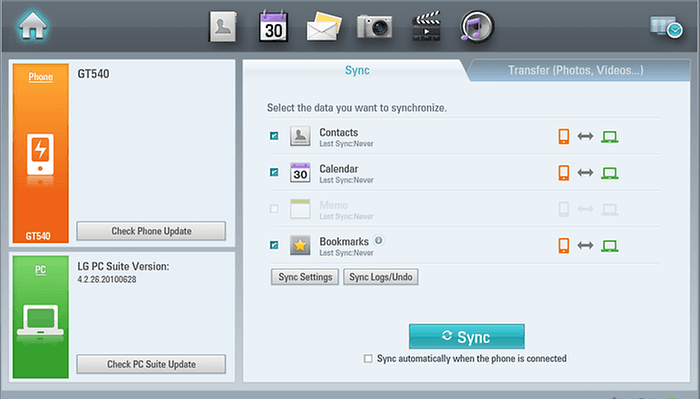
Task: Click the Check PC Suite Update button
Action: click(151, 364)
